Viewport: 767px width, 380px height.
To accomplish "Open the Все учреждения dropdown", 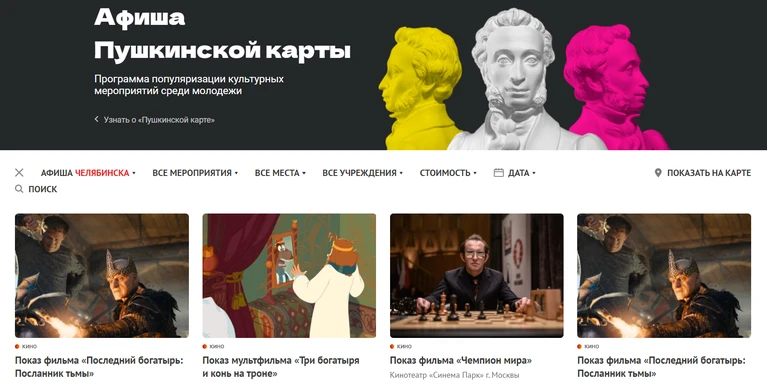I will pyautogui.click(x=362, y=173).
